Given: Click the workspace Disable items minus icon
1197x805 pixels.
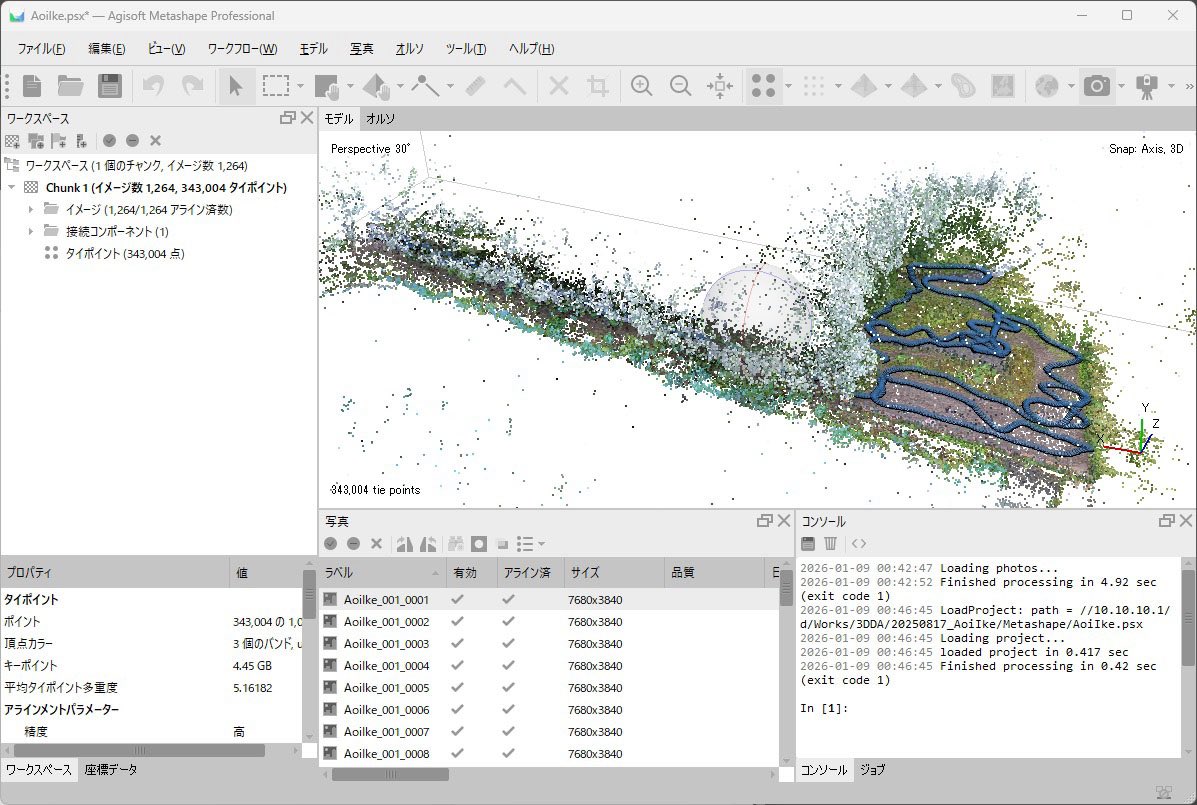Looking at the screenshot, I should pos(132,140).
